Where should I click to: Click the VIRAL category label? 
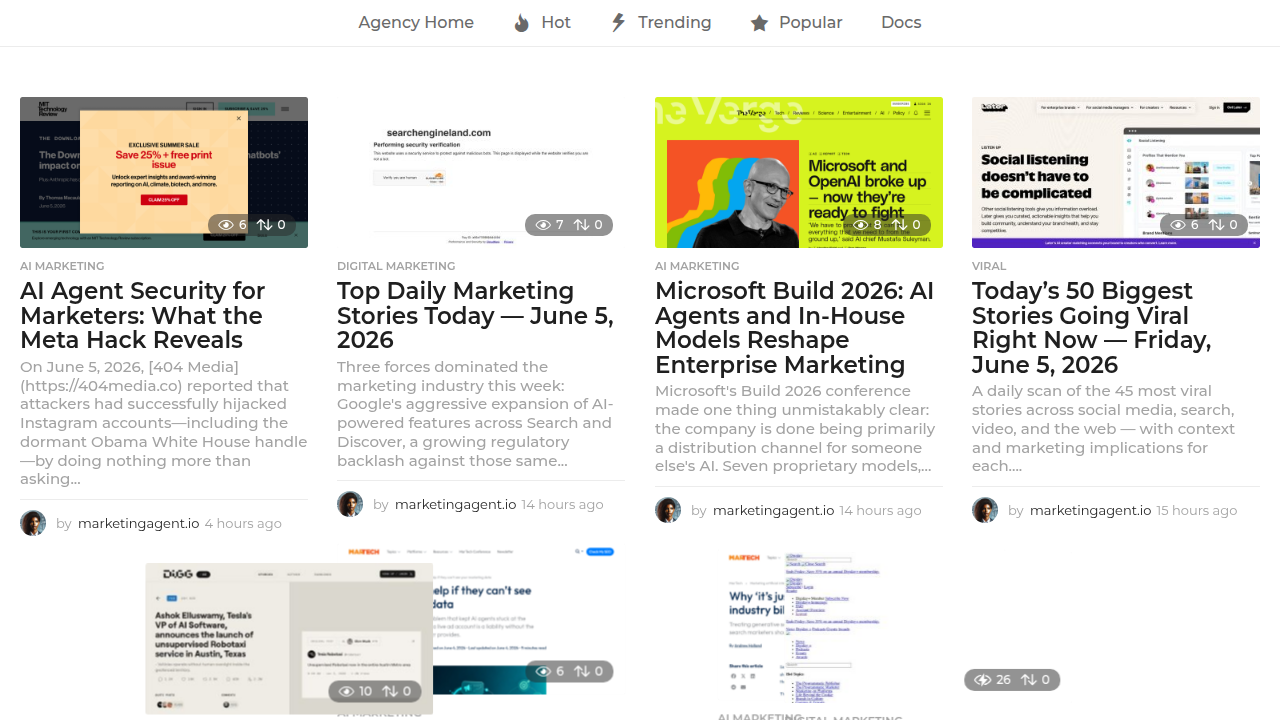coord(989,266)
